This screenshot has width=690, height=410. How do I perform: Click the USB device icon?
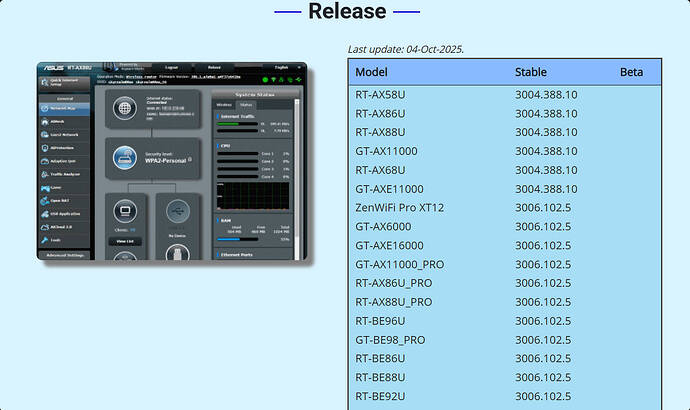pyautogui.click(x=177, y=210)
